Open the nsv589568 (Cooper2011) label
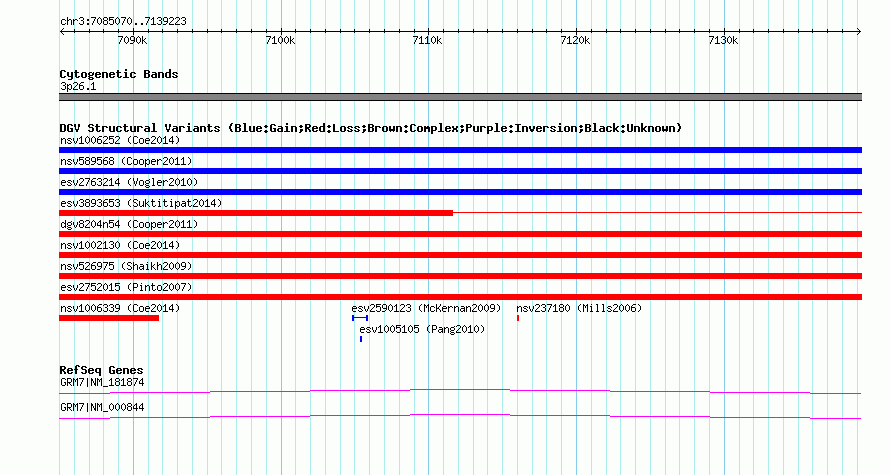The width and height of the screenshot is (890, 475). pos(126,161)
